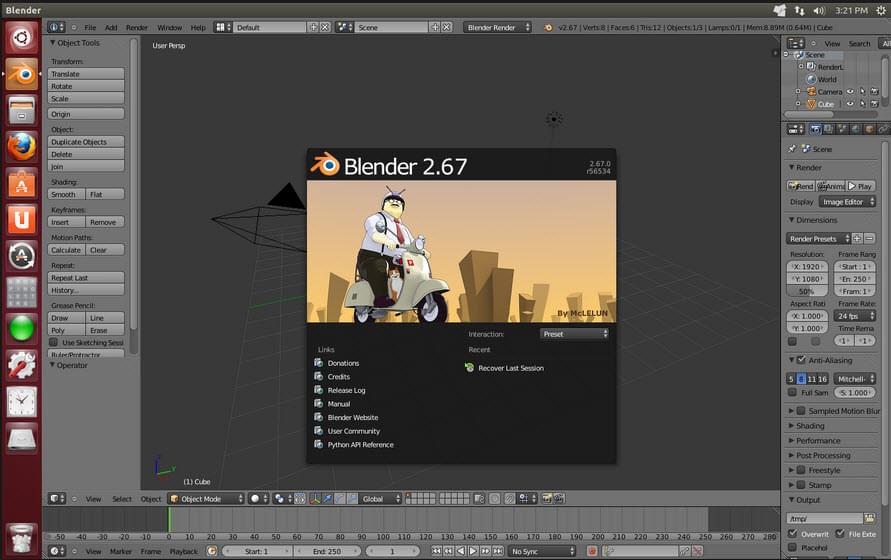Jump to the first frame in timeline
891x560 pixels.
(x=436, y=551)
